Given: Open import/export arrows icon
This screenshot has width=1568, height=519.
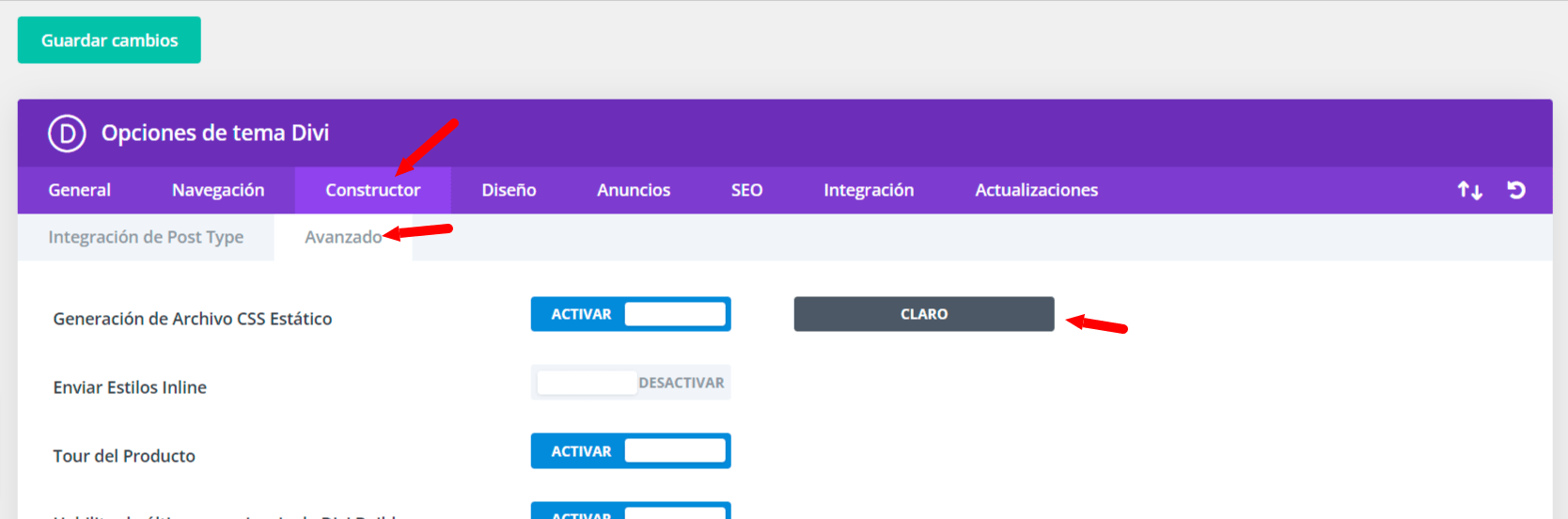Looking at the screenshot, I should coord(1470,191).
